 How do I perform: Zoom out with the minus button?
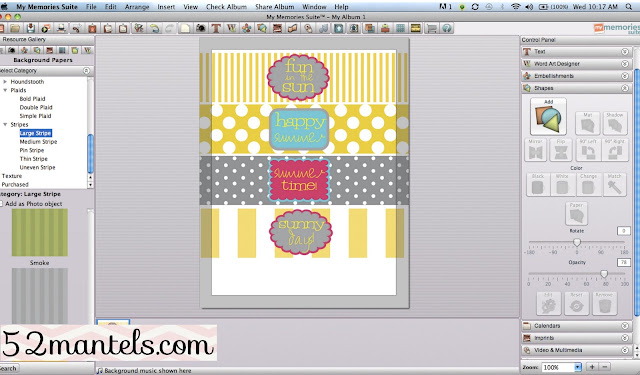(605, 367)
